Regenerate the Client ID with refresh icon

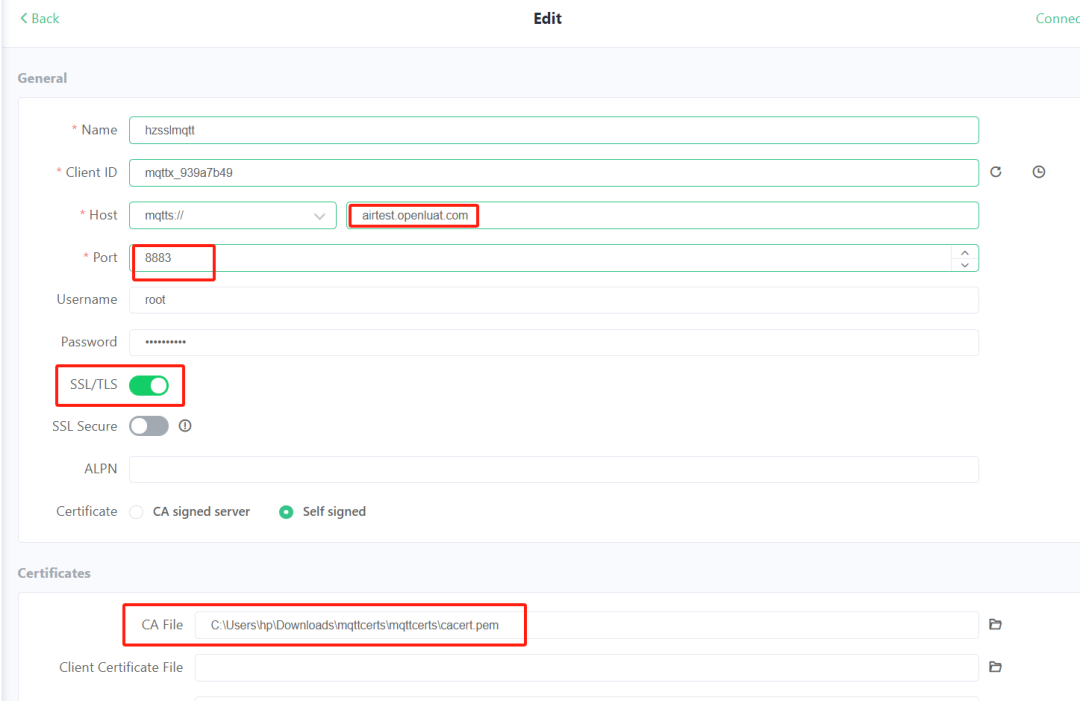(x=996, y=172)
